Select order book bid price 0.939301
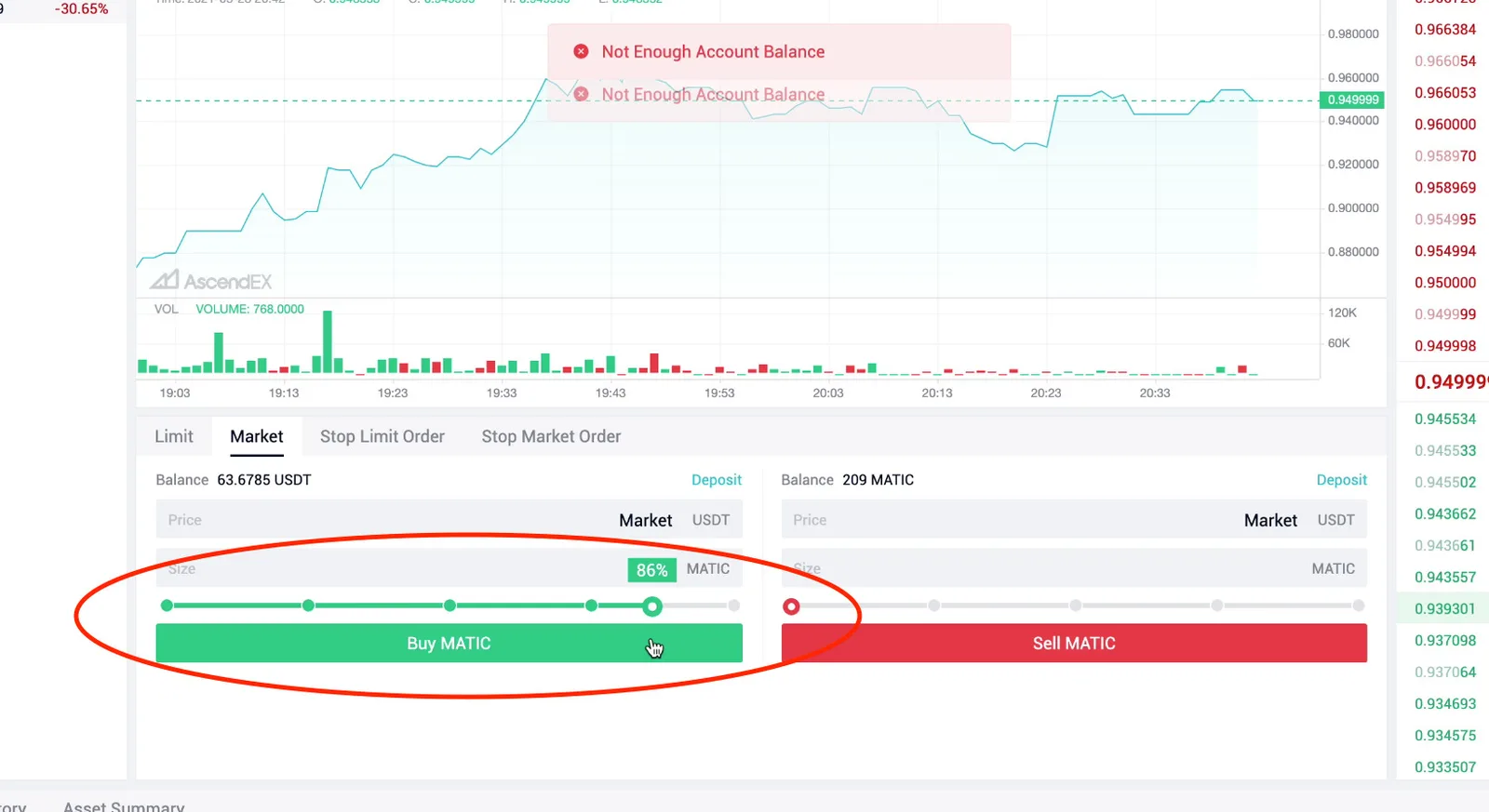1489x812 pixels. click(1445, 609)
